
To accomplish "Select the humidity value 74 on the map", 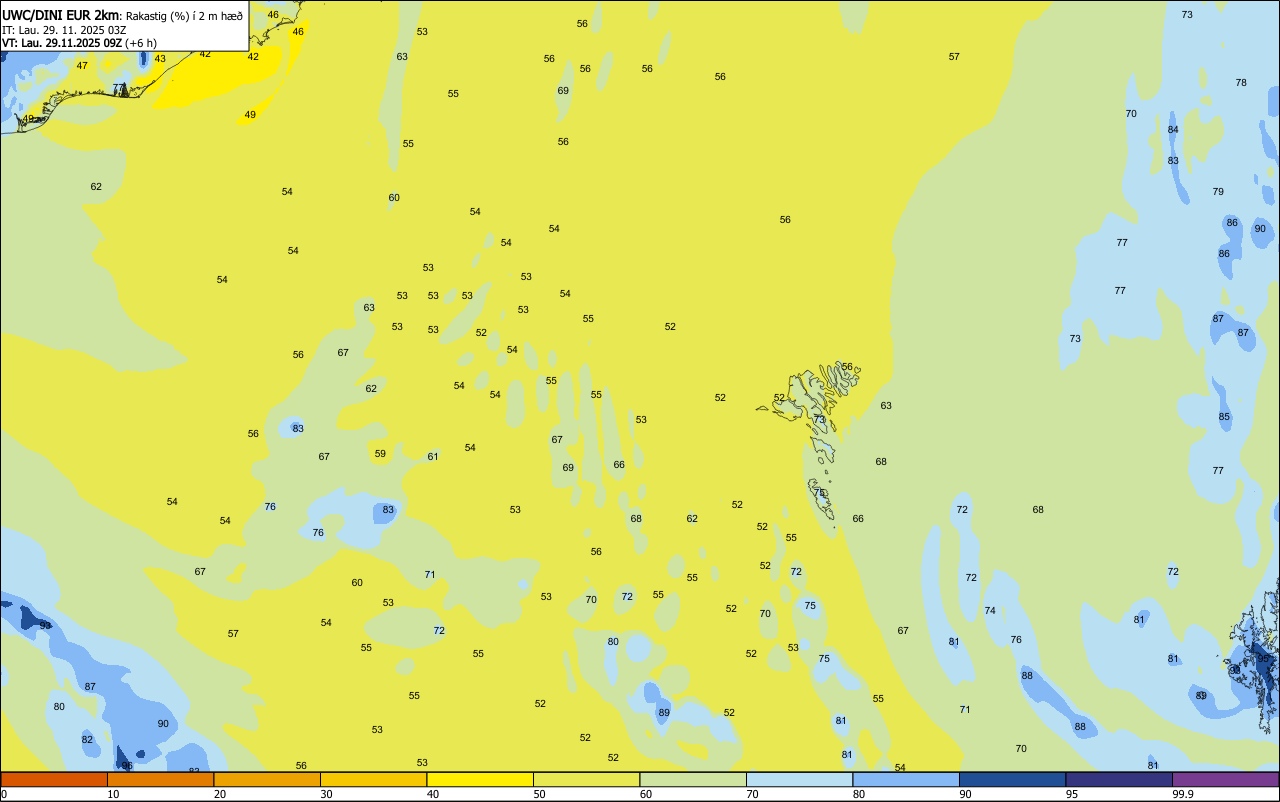I will point(990,611).
